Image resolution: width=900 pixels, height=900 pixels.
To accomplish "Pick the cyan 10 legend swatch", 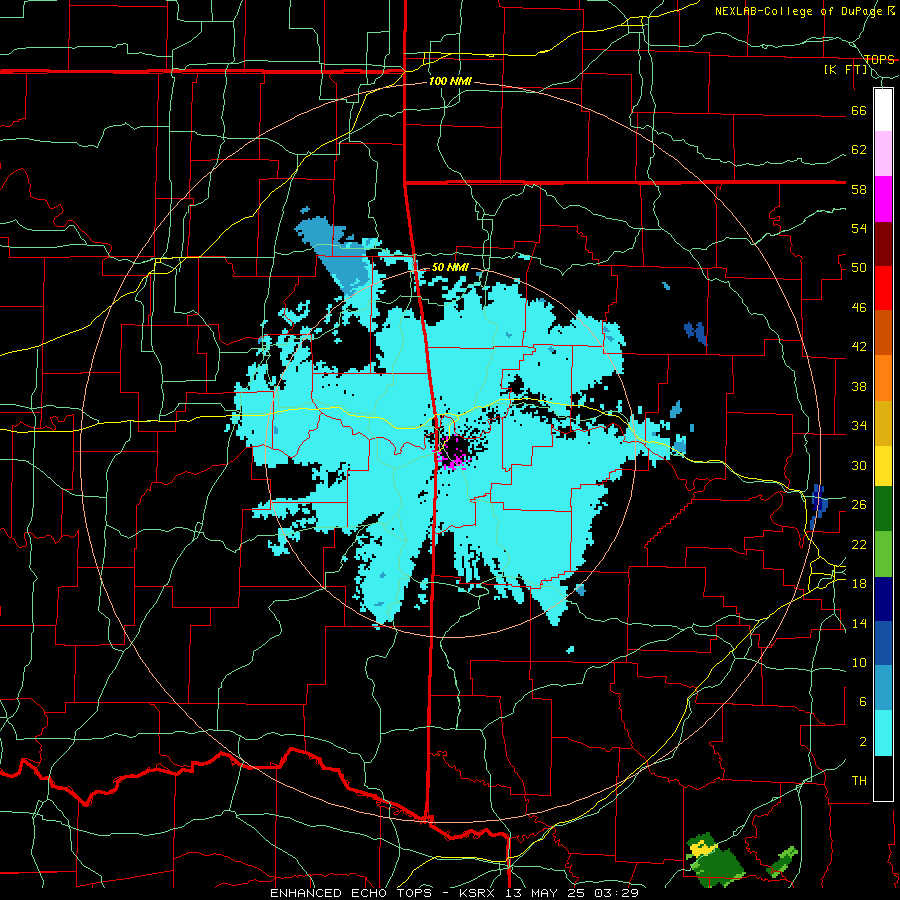I will tap(883, 733).
